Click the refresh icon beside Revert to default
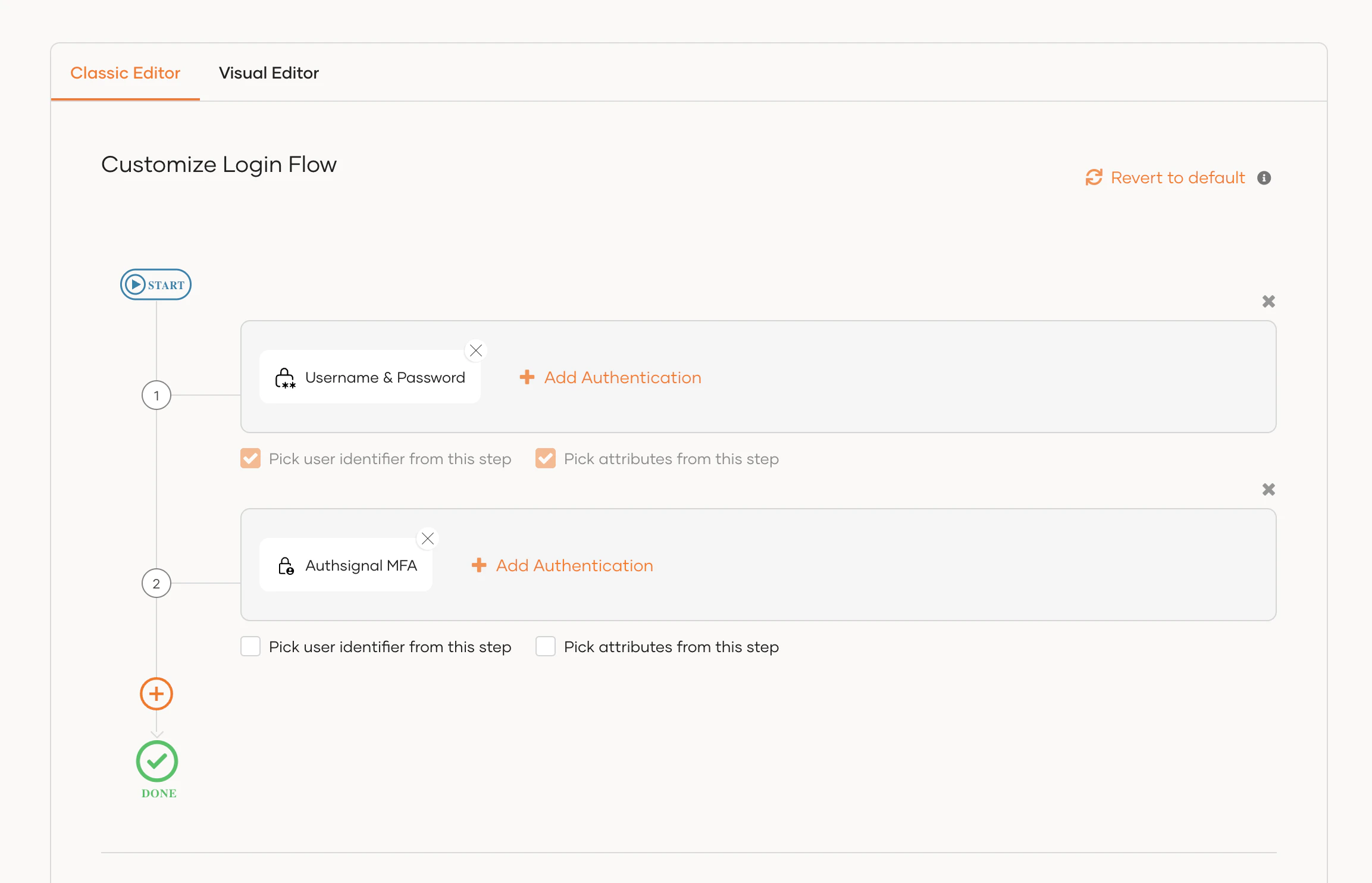 1094,177
